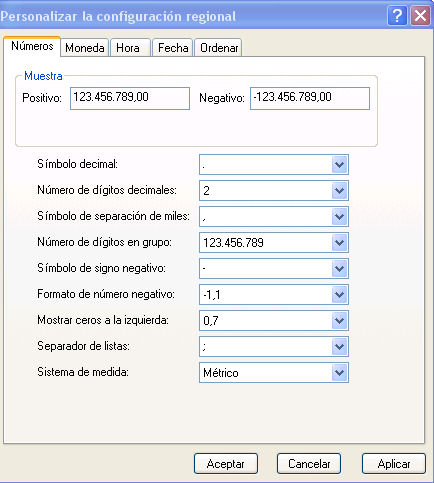The height and width of the screenshot is (483, 434).
Task: Click the dialog title bar text
Action: (x=118, y=16)
